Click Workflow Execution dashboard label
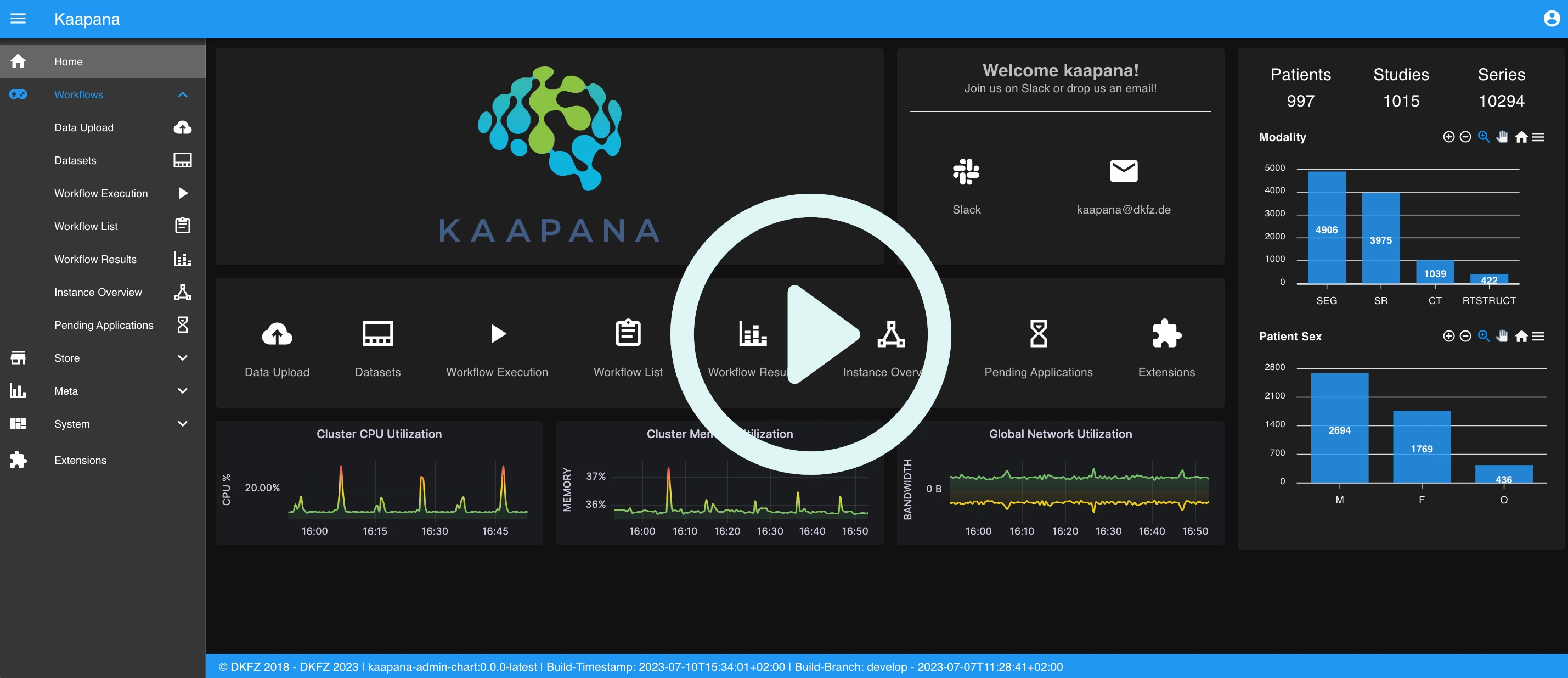 click(497, 372)
